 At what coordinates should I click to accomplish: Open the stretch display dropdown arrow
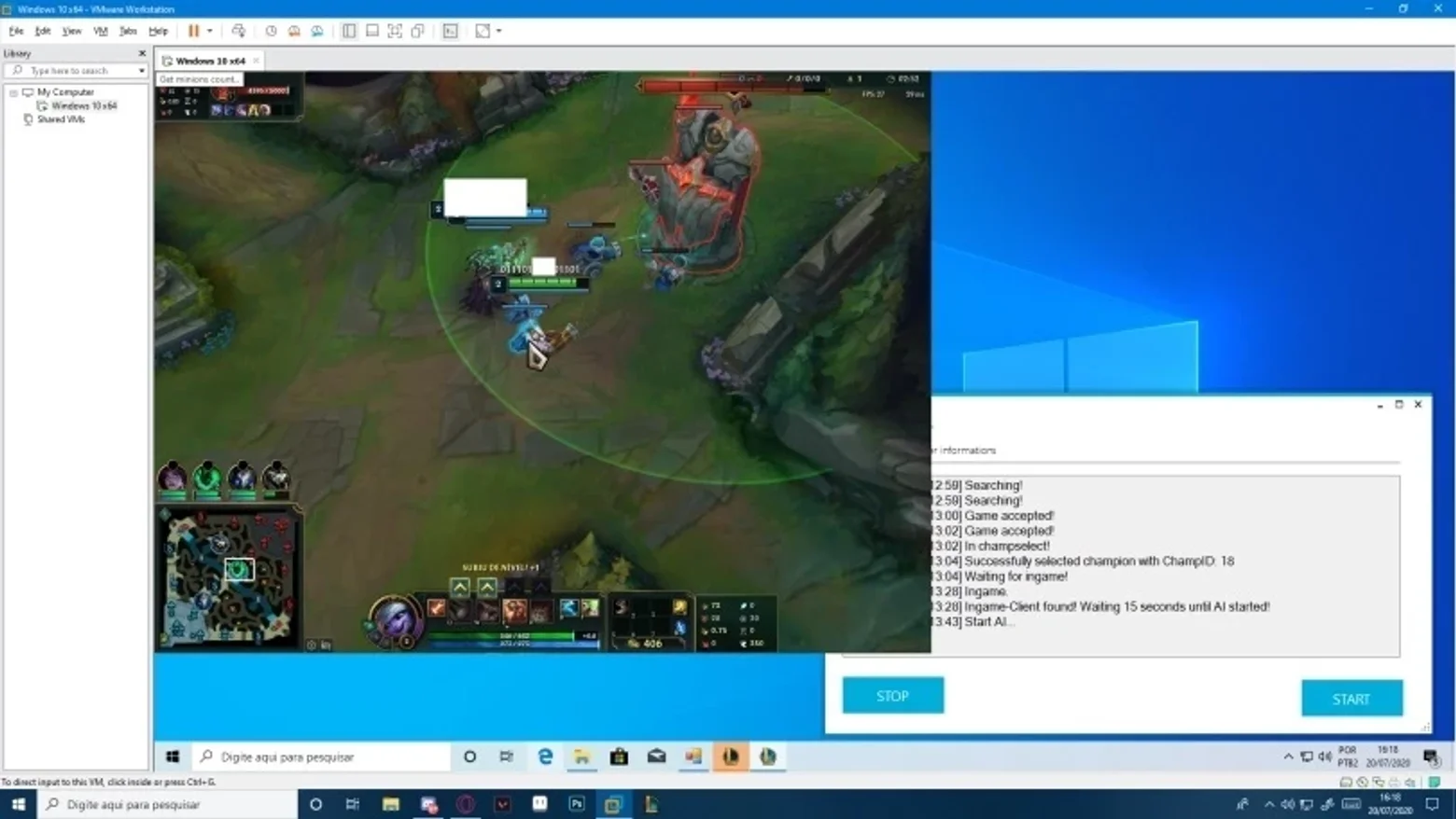(x=499, y=31)
